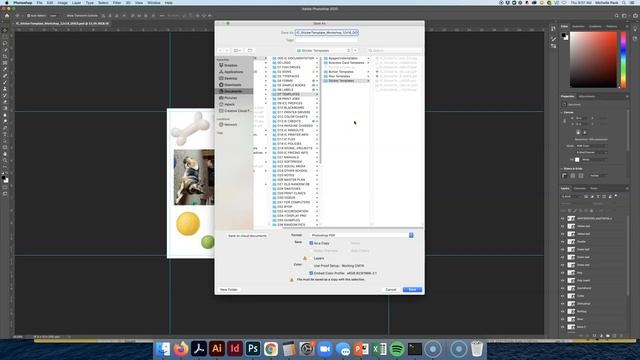This screenshot has width=640, height=360.
Task: Open Applications in the dialog sidebar
Action: tap(234, 72)
